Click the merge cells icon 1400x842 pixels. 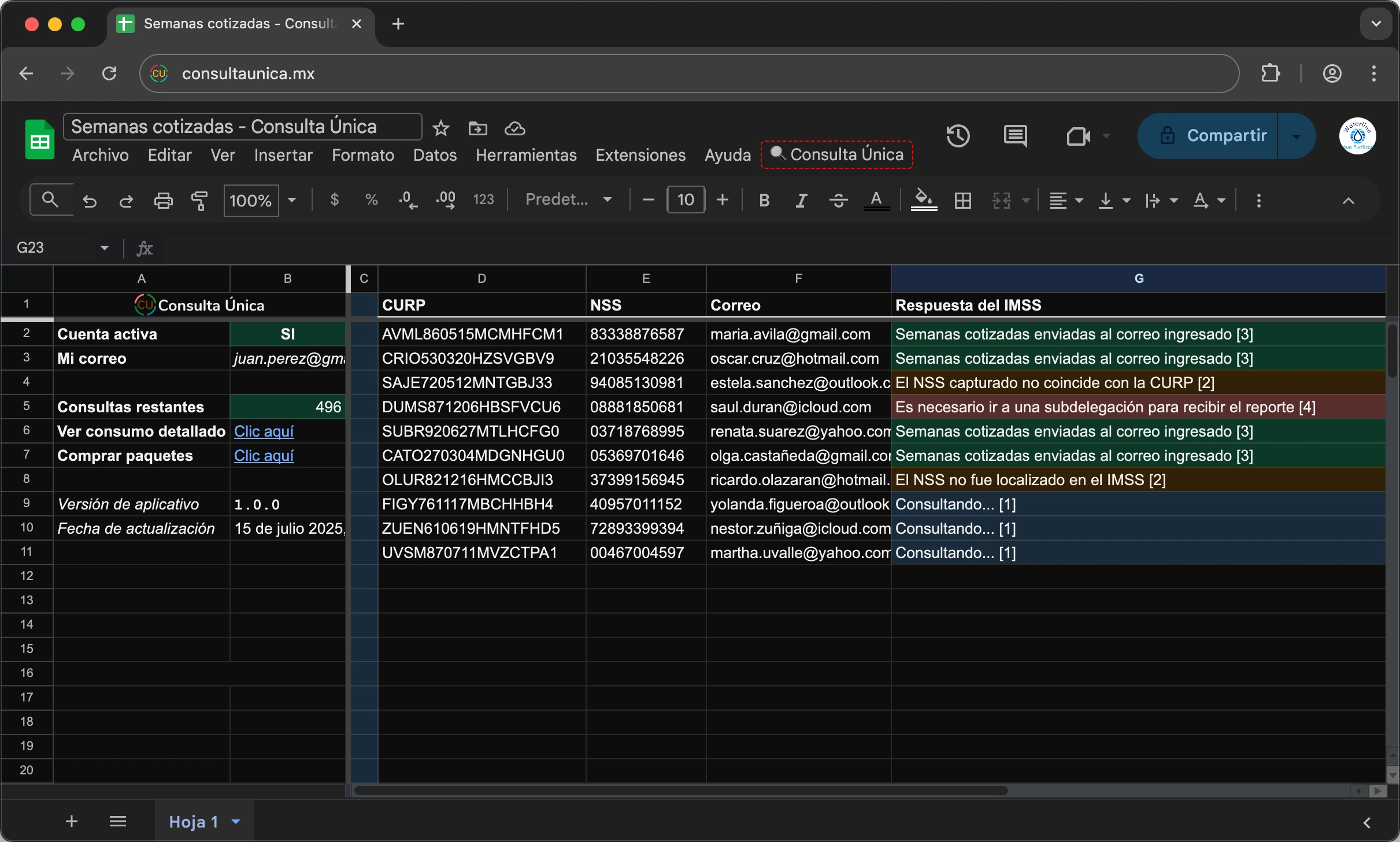(1002, 201)
